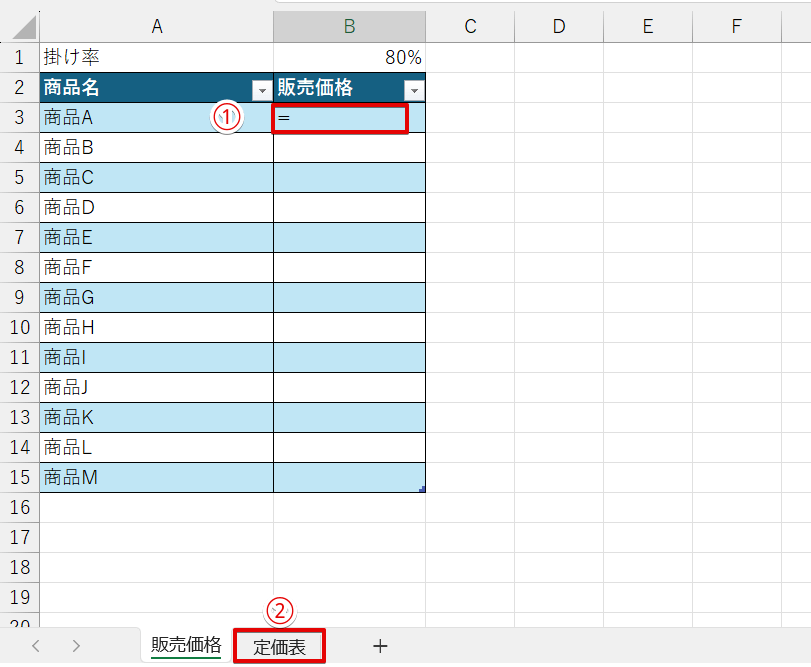Select row 16 header
The height and width of the screenshot is (667, 811).
[x=20, y=507]
